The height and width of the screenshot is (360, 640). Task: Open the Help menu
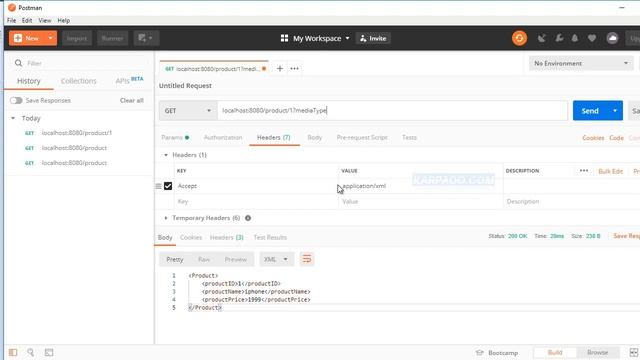coord(64,20)
